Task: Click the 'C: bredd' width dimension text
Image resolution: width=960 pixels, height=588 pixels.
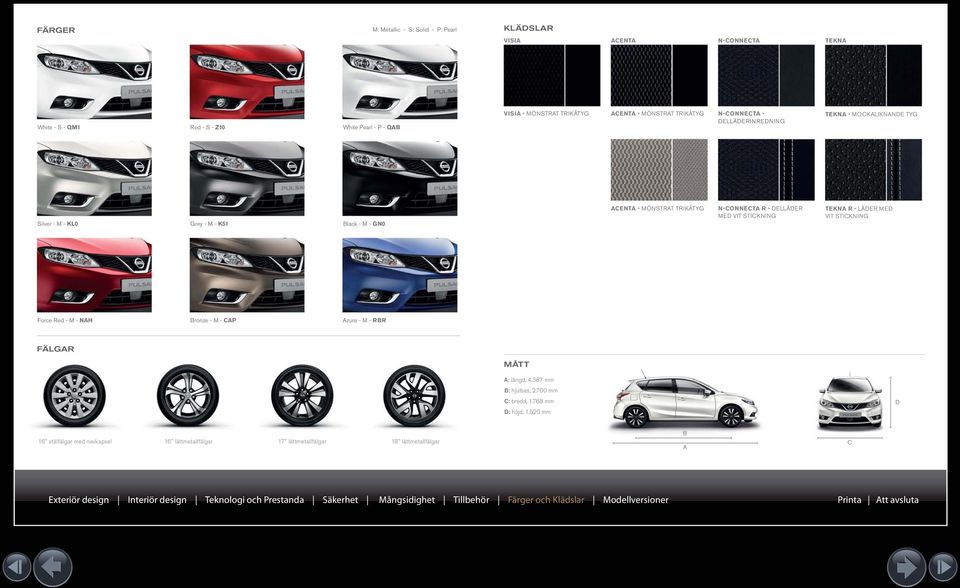Action: point(529,401)
